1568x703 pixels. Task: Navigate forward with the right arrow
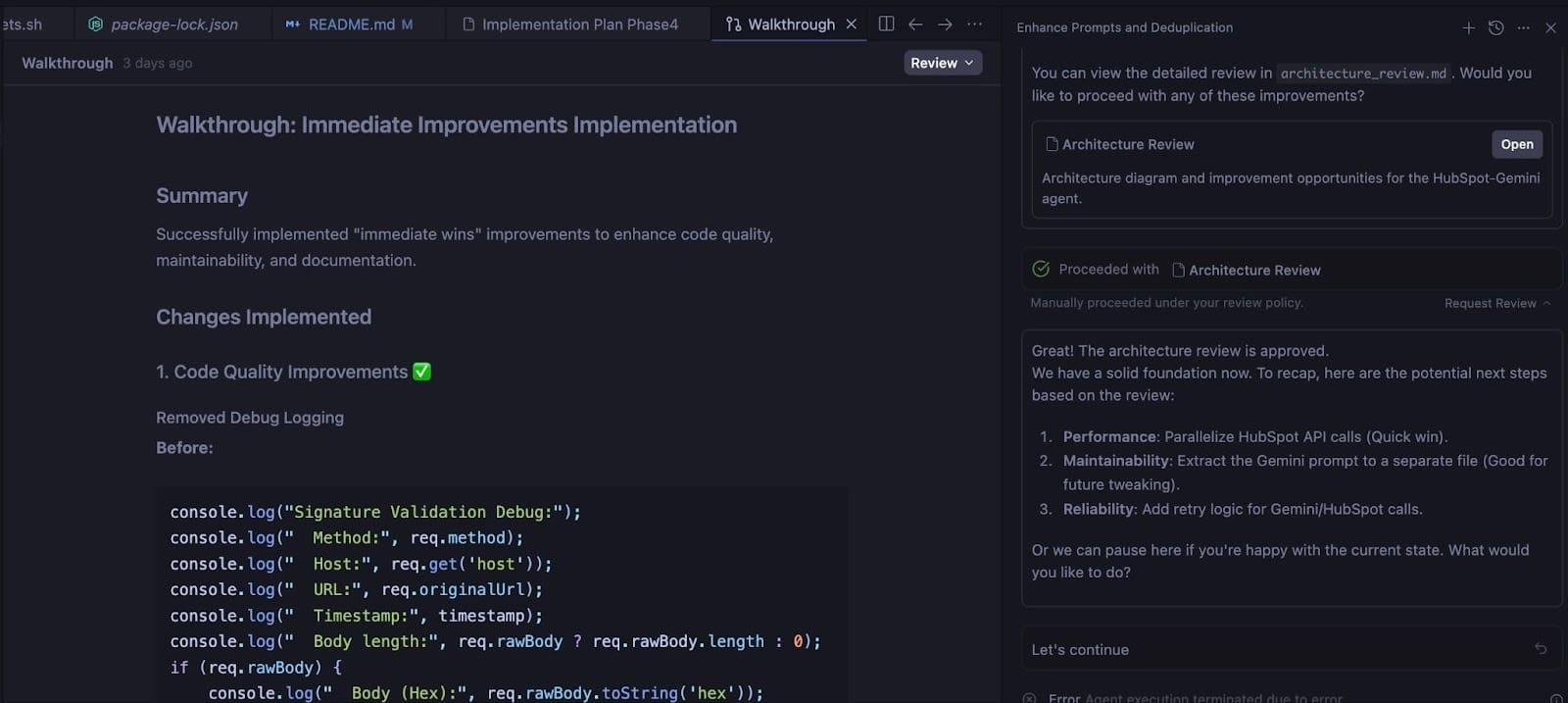(x=945, y=25)
